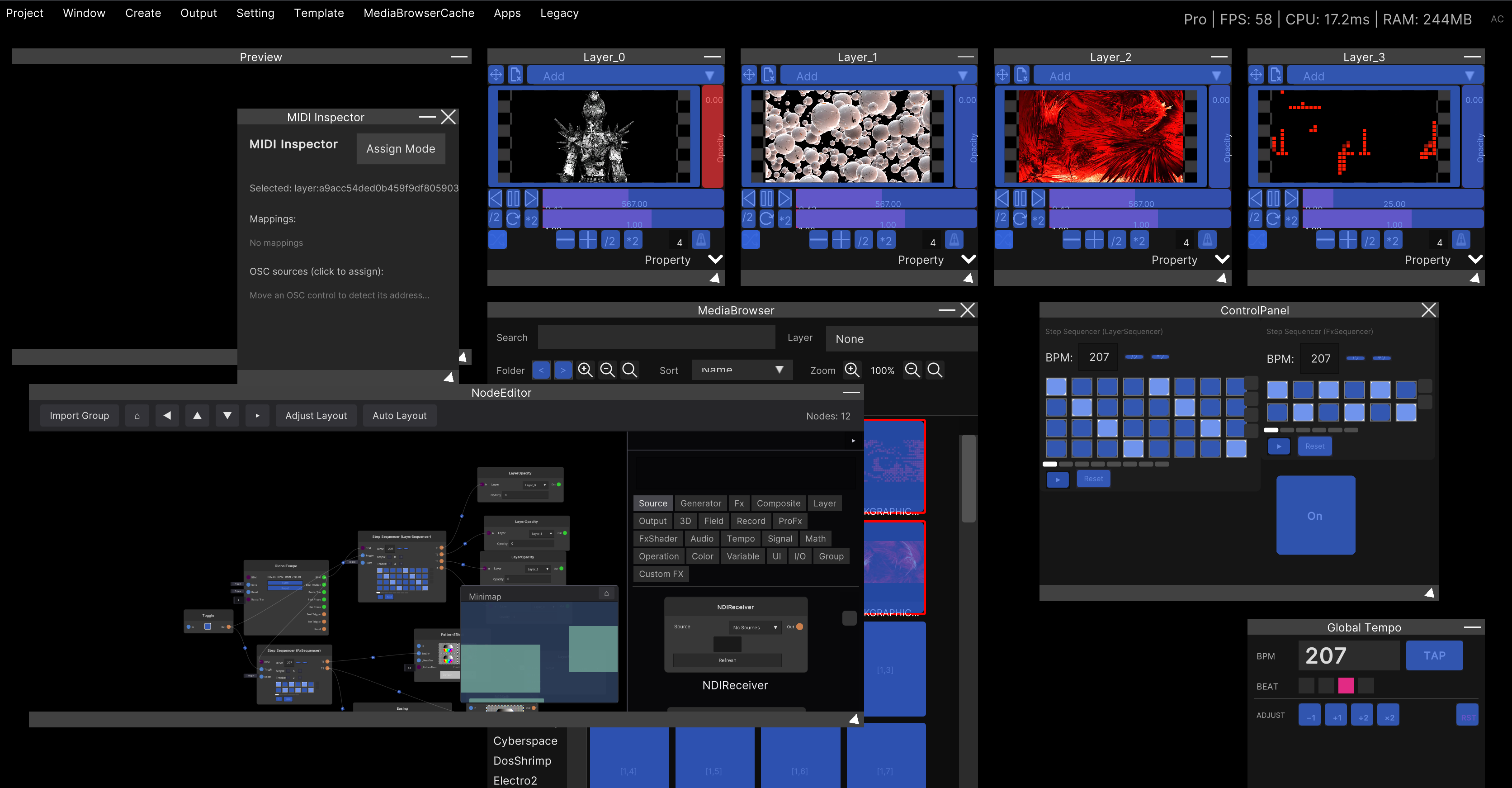Click the home icon on the Minimap
The height and width of the screenshot is (788, 1512).
606,593
